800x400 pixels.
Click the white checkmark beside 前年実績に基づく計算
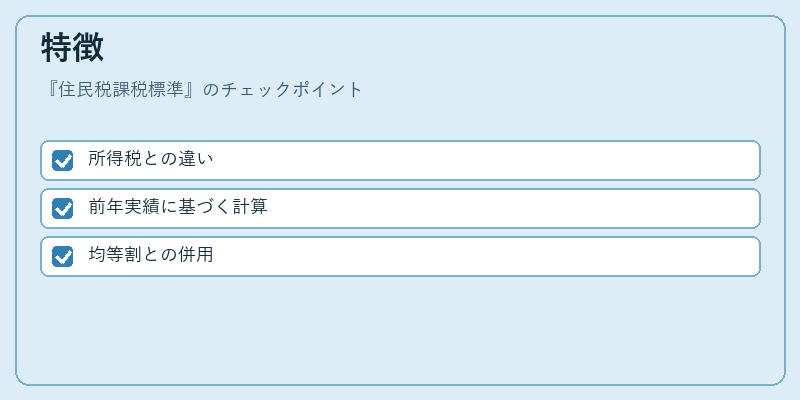(x=63, y=209)
